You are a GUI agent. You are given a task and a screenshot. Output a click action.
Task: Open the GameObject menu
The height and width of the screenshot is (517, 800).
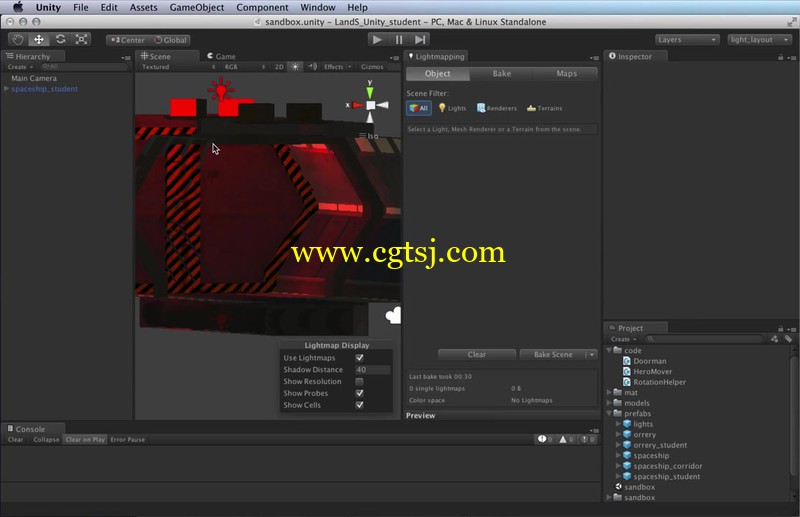(196, 7)
